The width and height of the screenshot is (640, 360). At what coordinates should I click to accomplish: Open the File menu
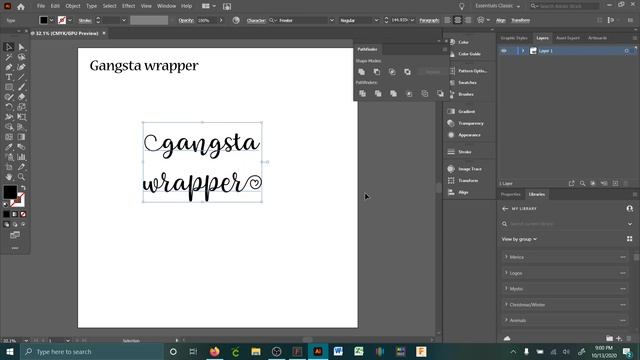pyautogui.click(x=41, y=6)
